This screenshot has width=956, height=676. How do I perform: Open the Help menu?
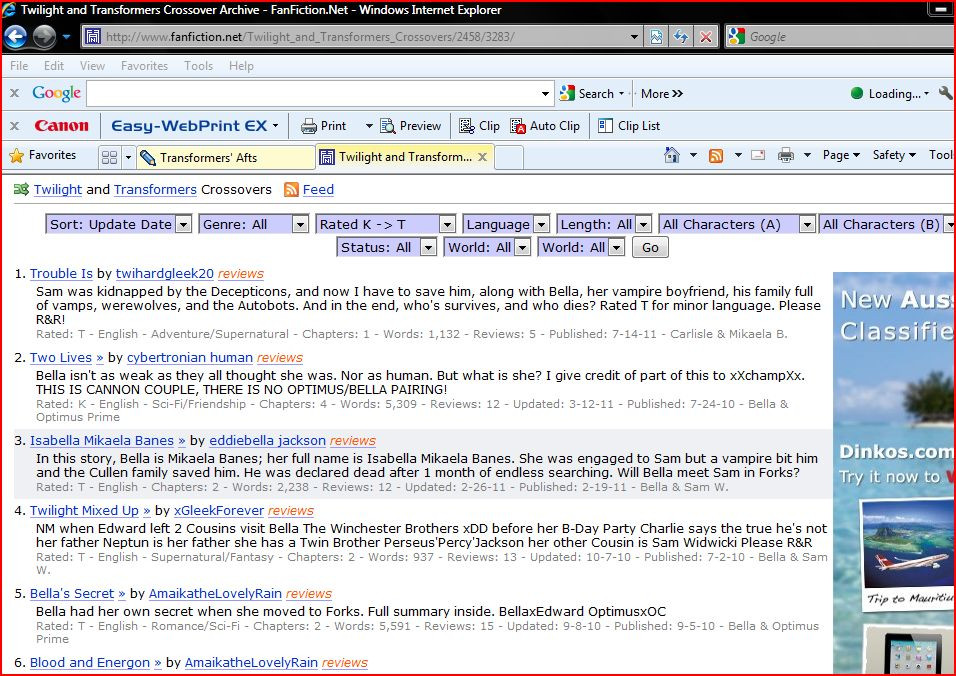[241, 66]
